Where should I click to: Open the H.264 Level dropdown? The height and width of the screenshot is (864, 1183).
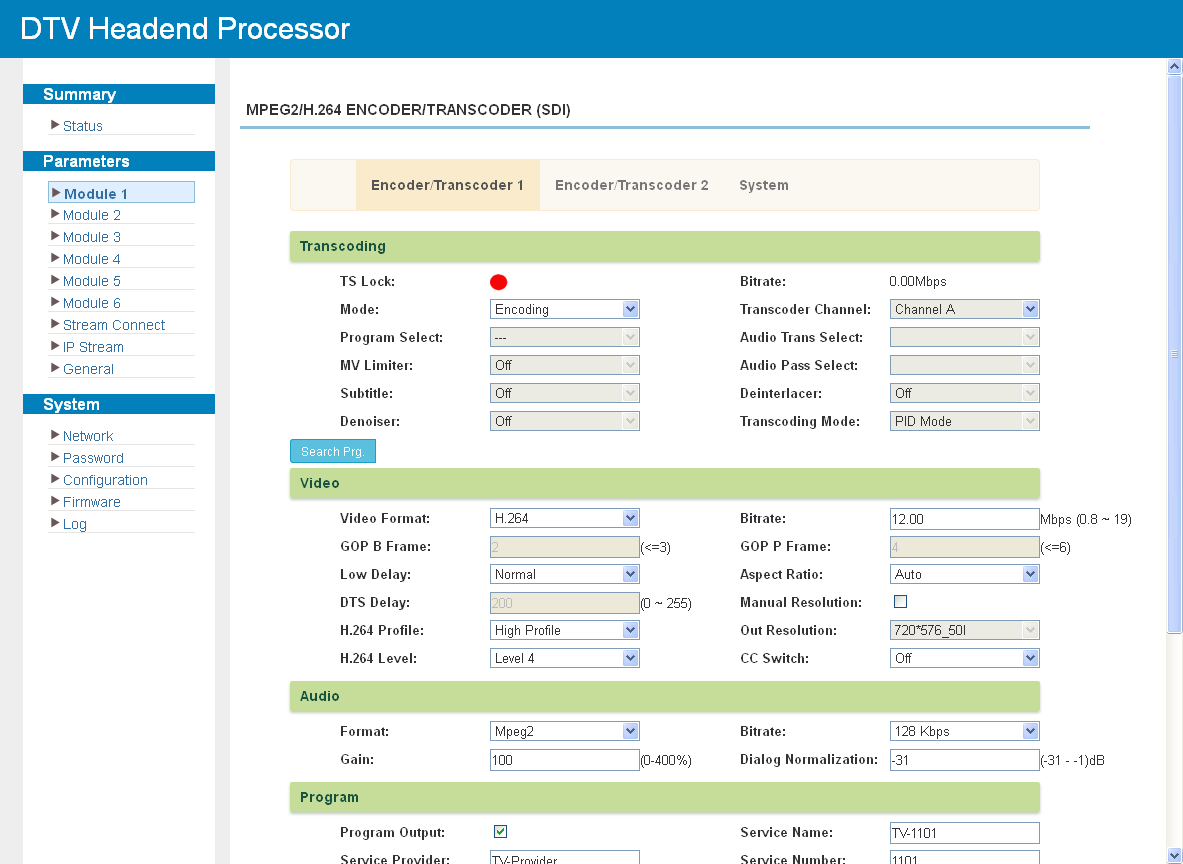point(564,658)
